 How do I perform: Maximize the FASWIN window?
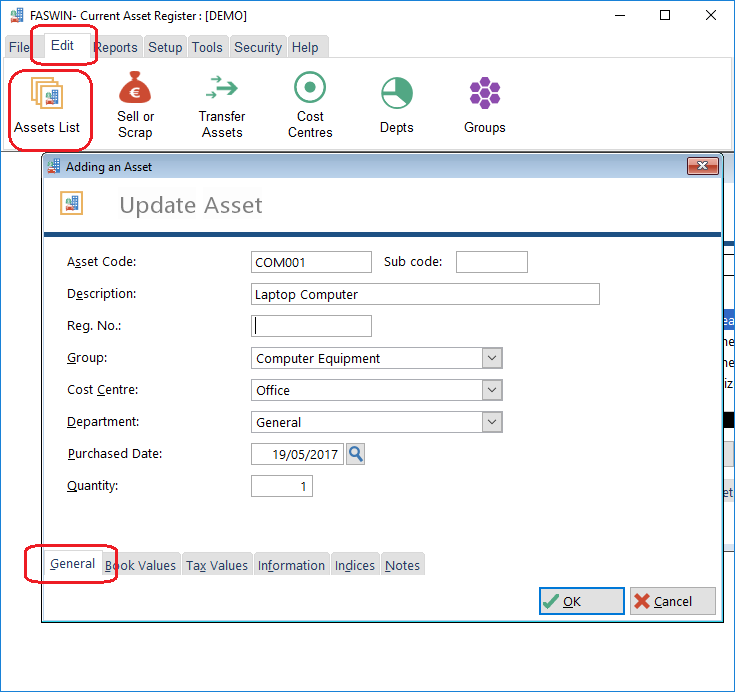(665, 15)
